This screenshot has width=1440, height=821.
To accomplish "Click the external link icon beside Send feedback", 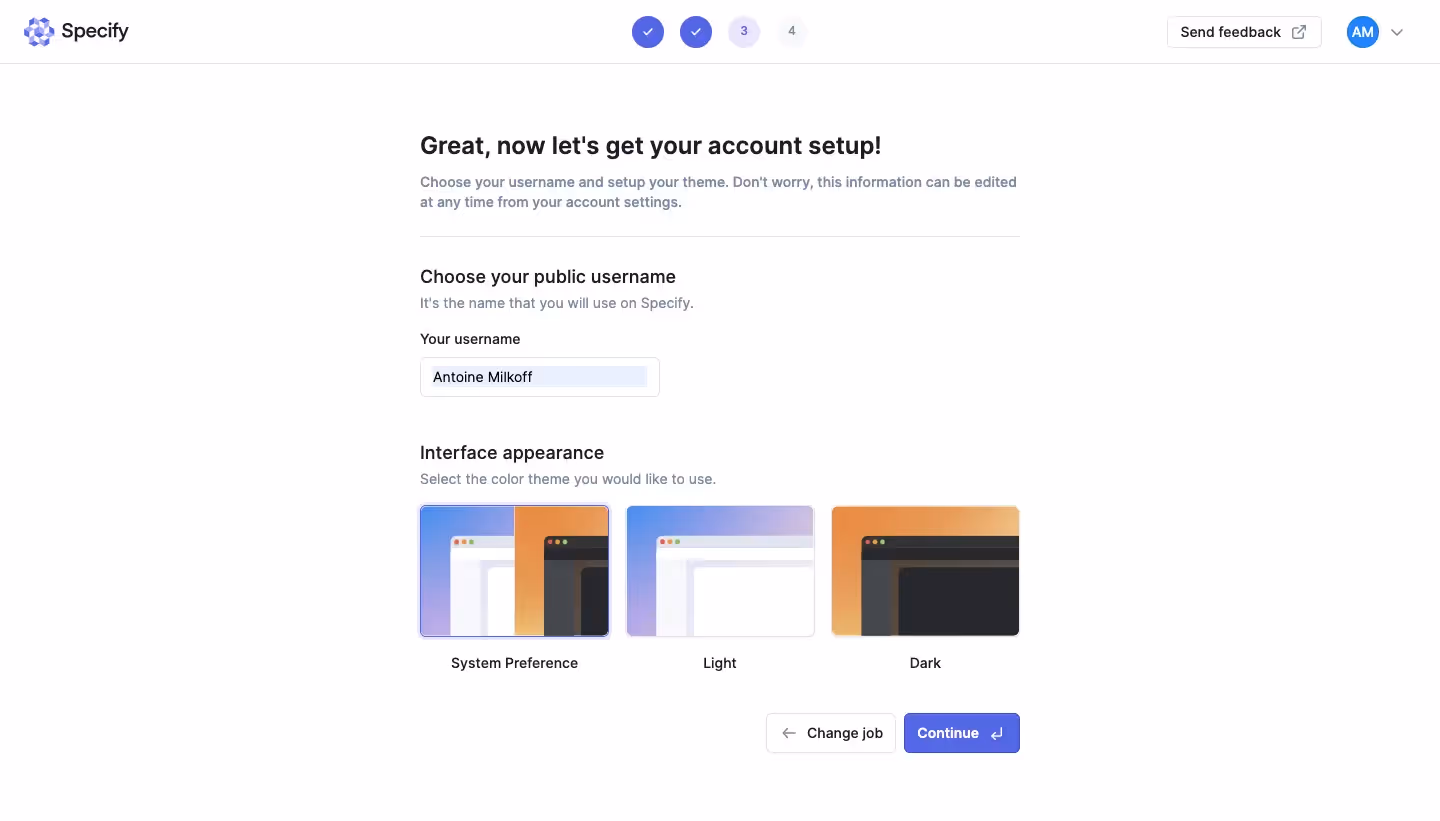I will click(1298, 32).
